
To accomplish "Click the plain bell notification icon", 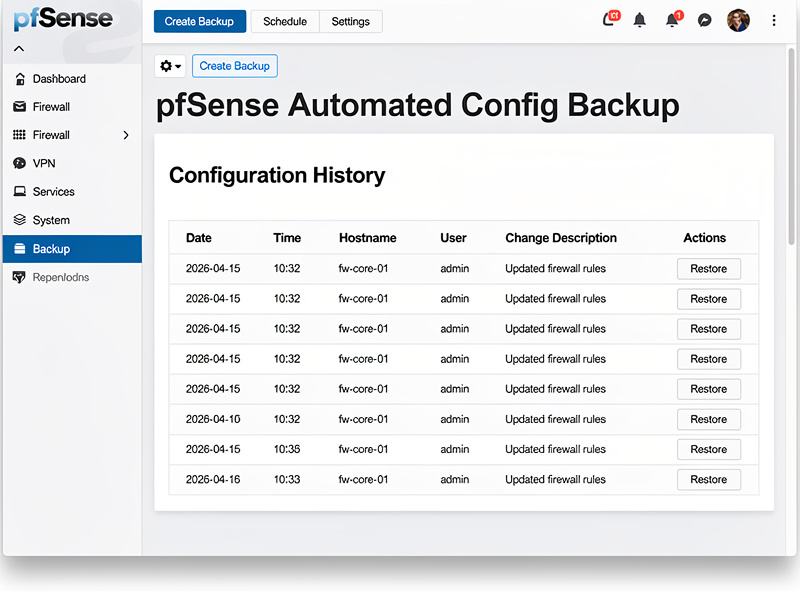I will pos(640,20).
